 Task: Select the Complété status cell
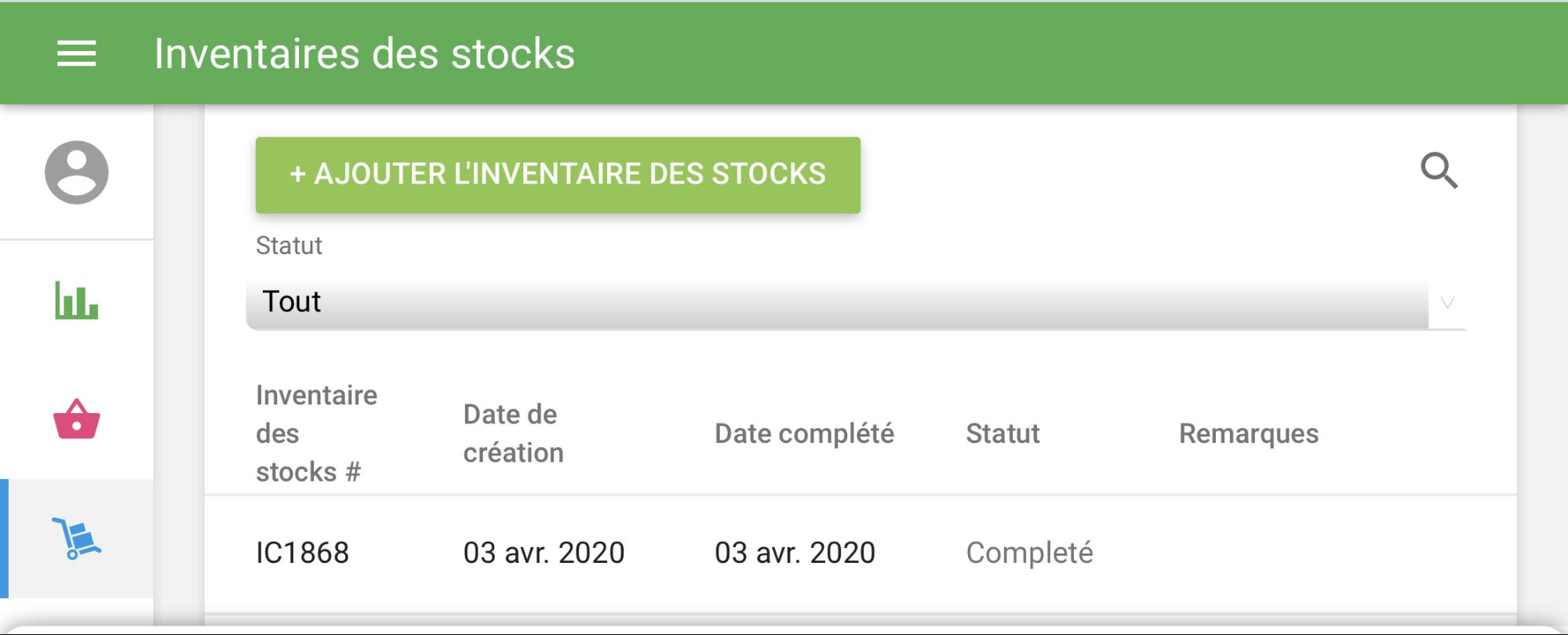click(x=1029, y=553)
